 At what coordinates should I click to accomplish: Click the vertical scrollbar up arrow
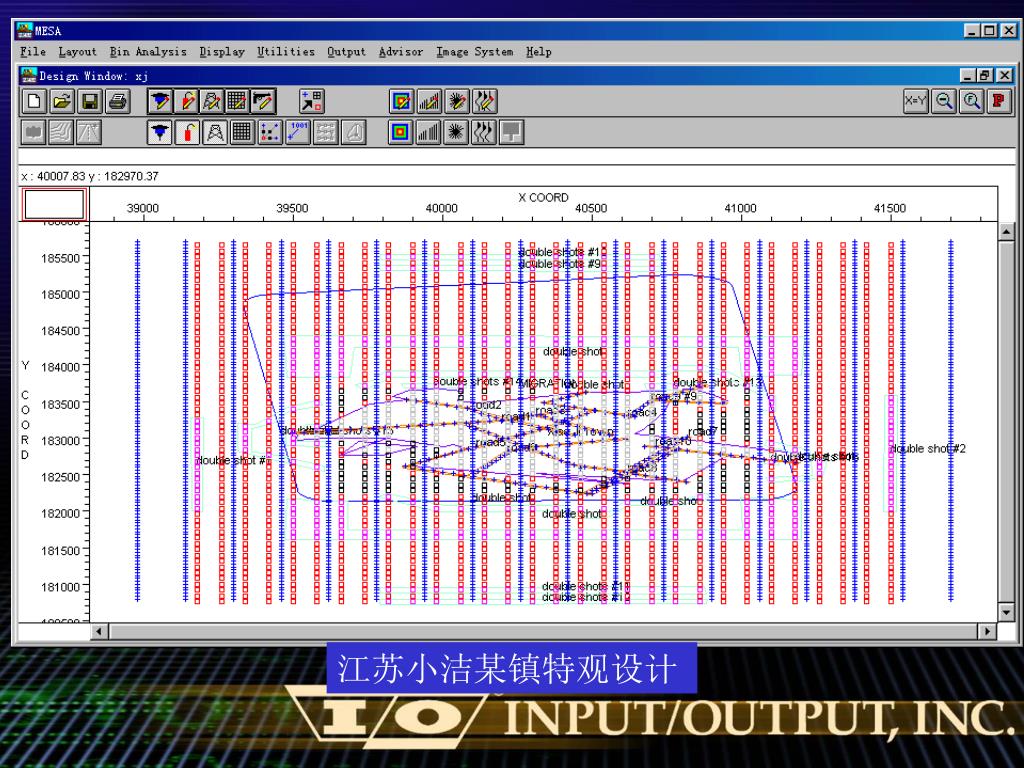click(1006, 231)
